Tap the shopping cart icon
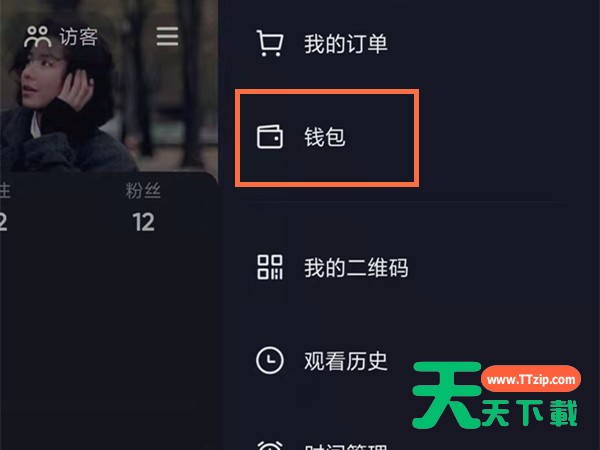600x450 pixels. click(x=270, y=43)
